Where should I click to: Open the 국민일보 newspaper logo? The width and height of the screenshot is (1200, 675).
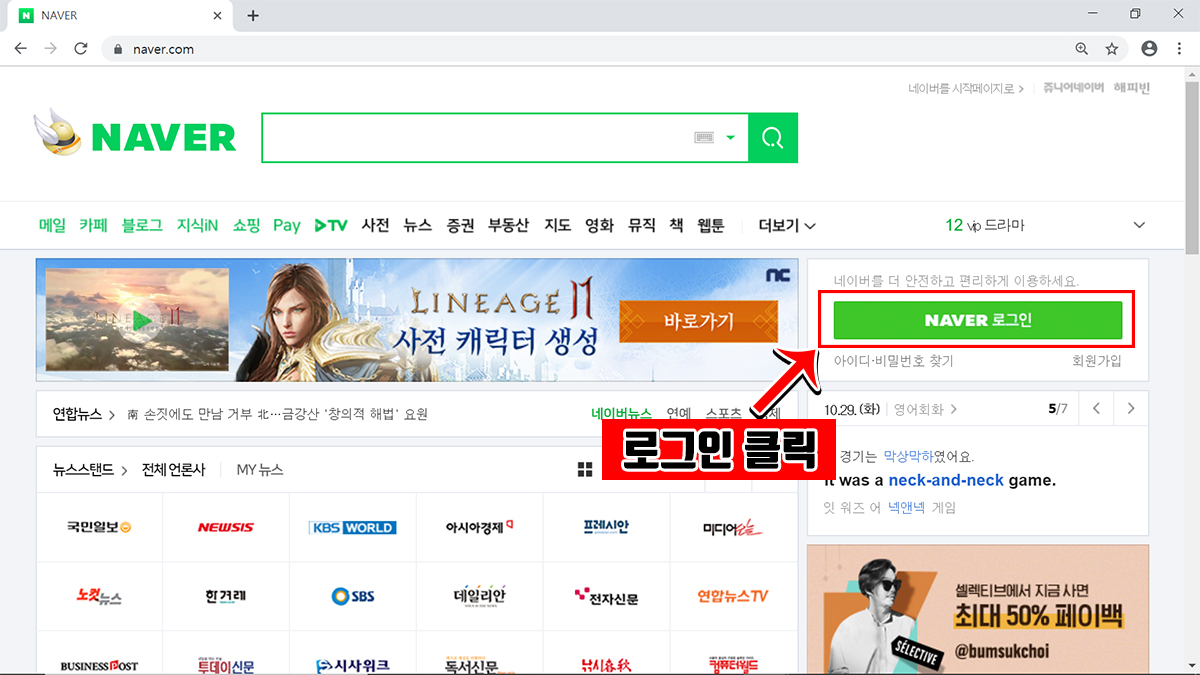pyautogui.click(x=99, y=527)
